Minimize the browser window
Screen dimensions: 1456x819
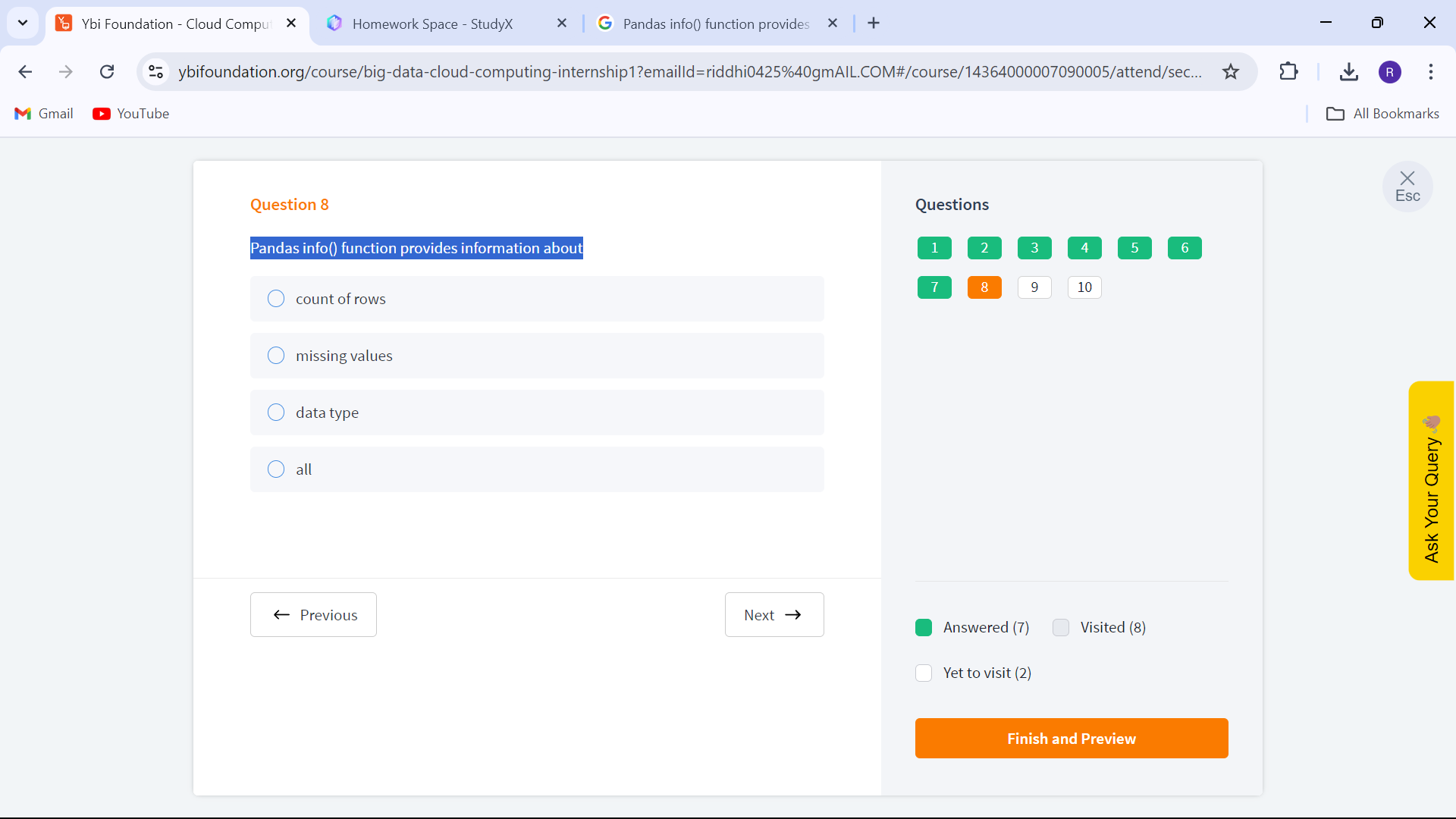click(1326, 23)
